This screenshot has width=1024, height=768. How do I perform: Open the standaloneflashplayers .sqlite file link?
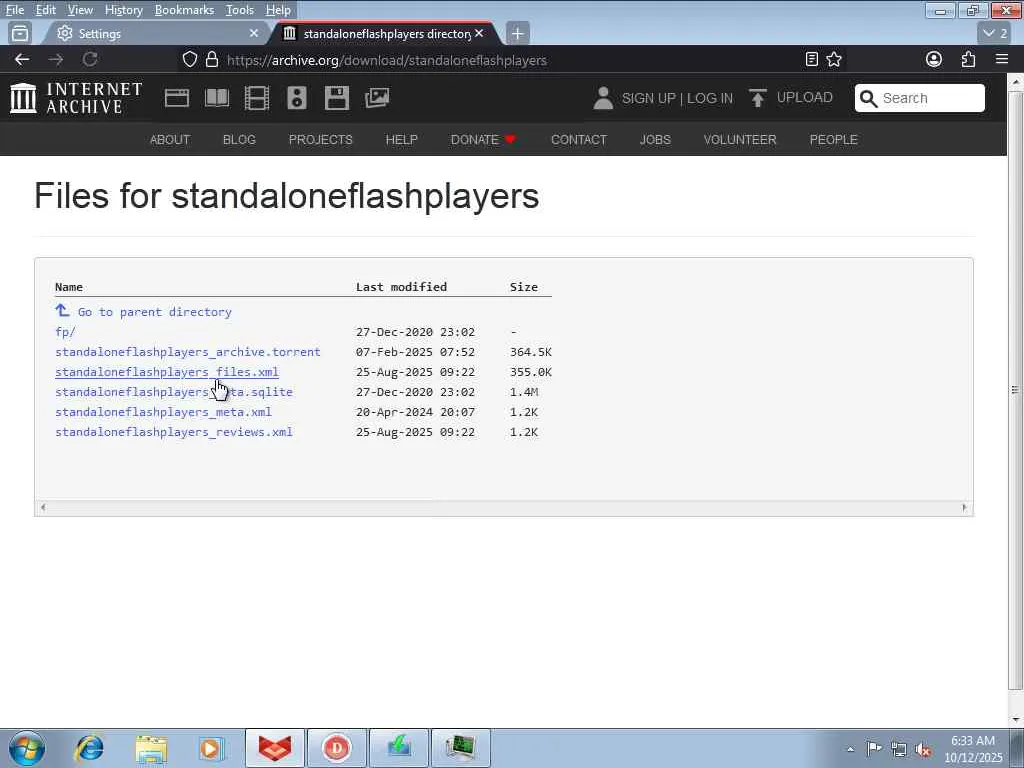[174, 392]
